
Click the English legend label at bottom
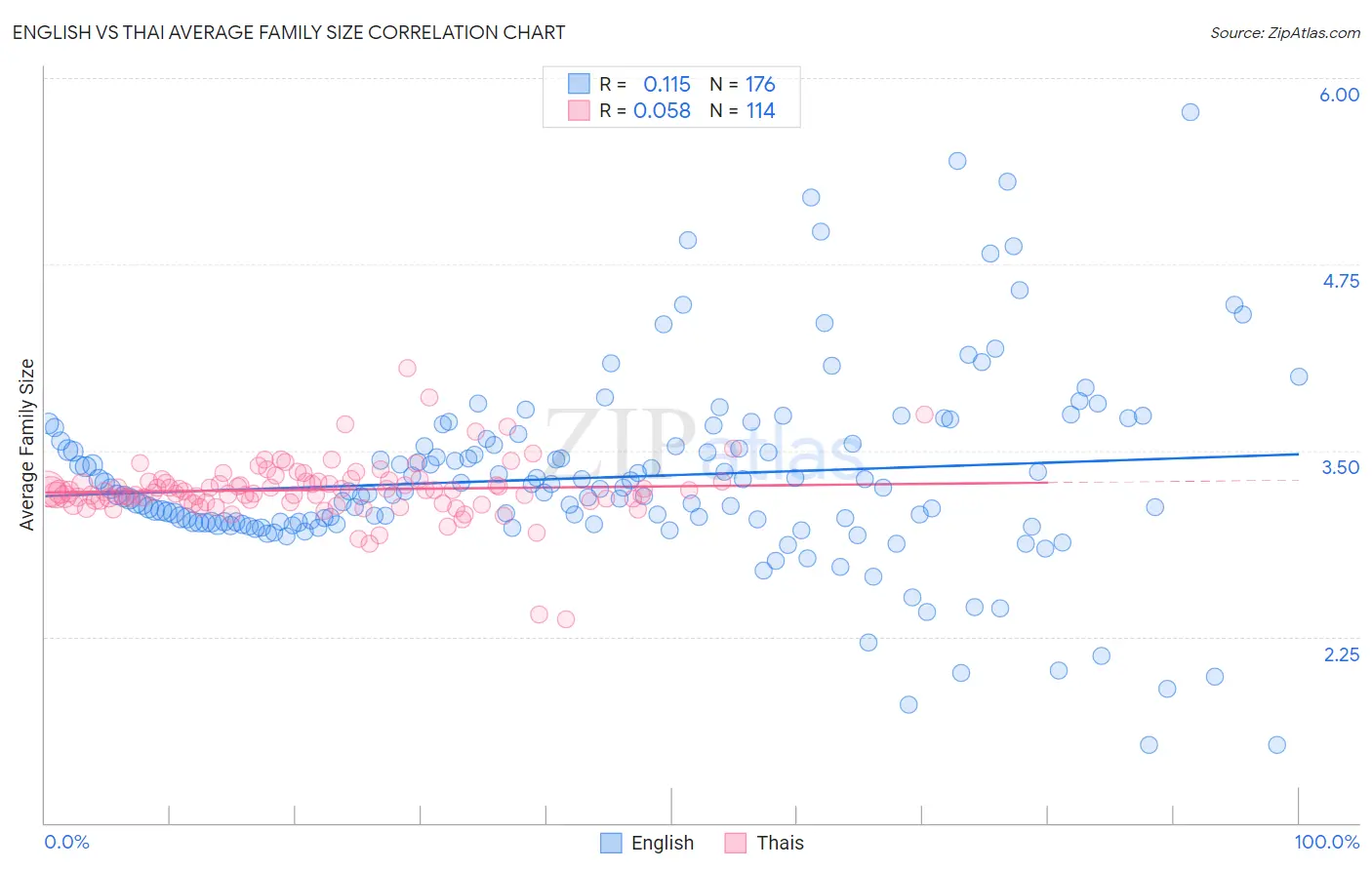click(x=662, y=843)
